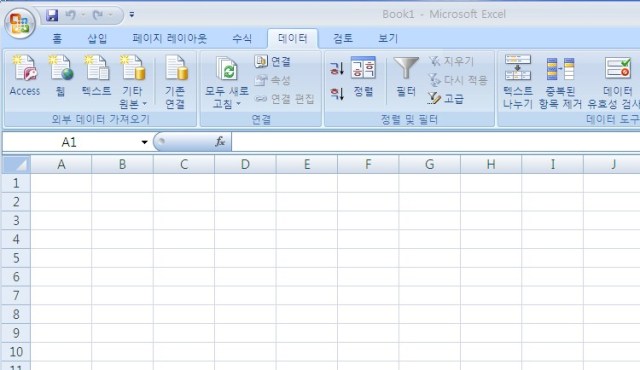
Task: Undo the last action
Action: 70,16
